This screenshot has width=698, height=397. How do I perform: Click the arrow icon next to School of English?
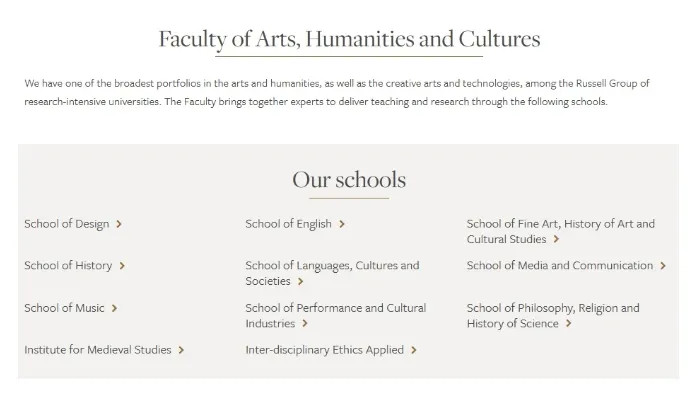point(341,224)
